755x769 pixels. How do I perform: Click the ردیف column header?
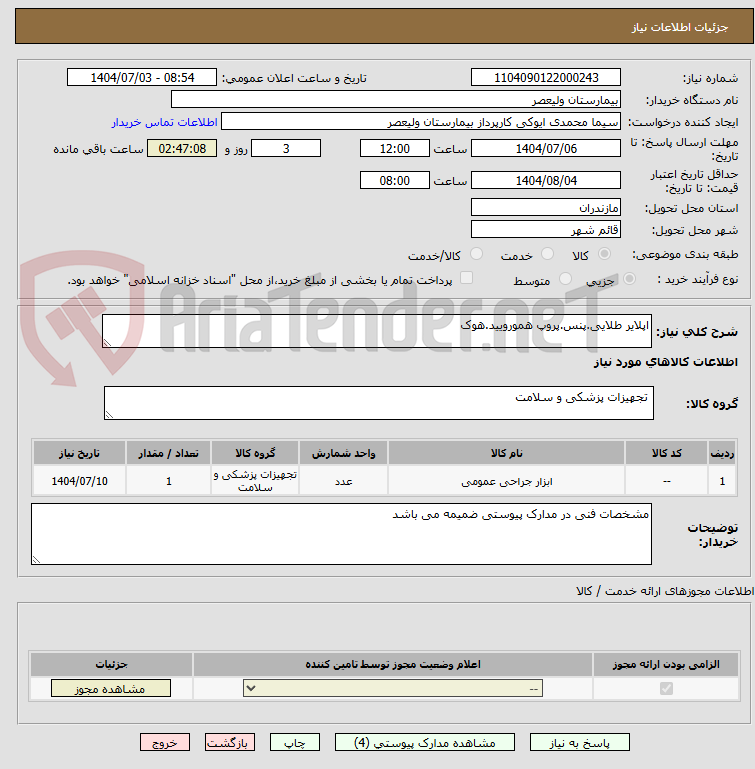722,453
